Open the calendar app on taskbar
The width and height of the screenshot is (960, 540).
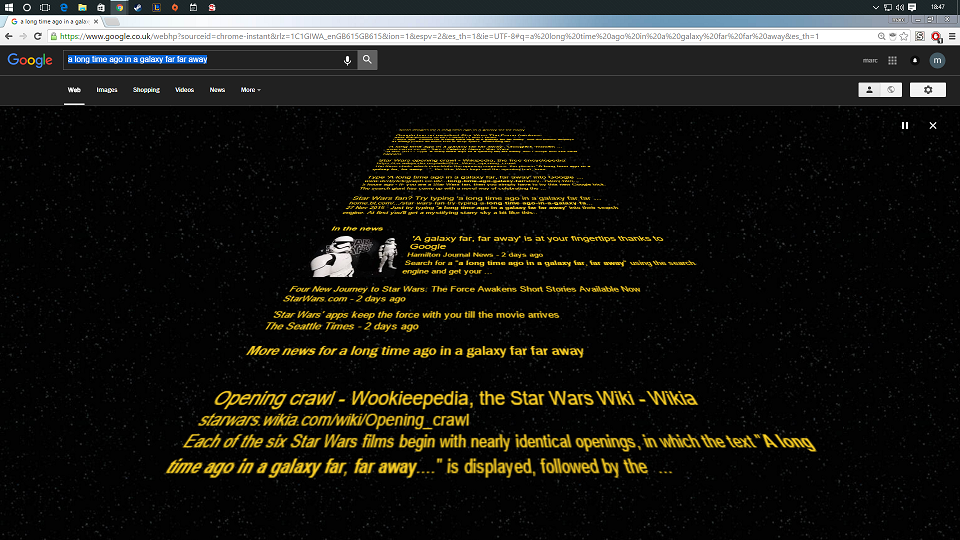click(193, 7)
